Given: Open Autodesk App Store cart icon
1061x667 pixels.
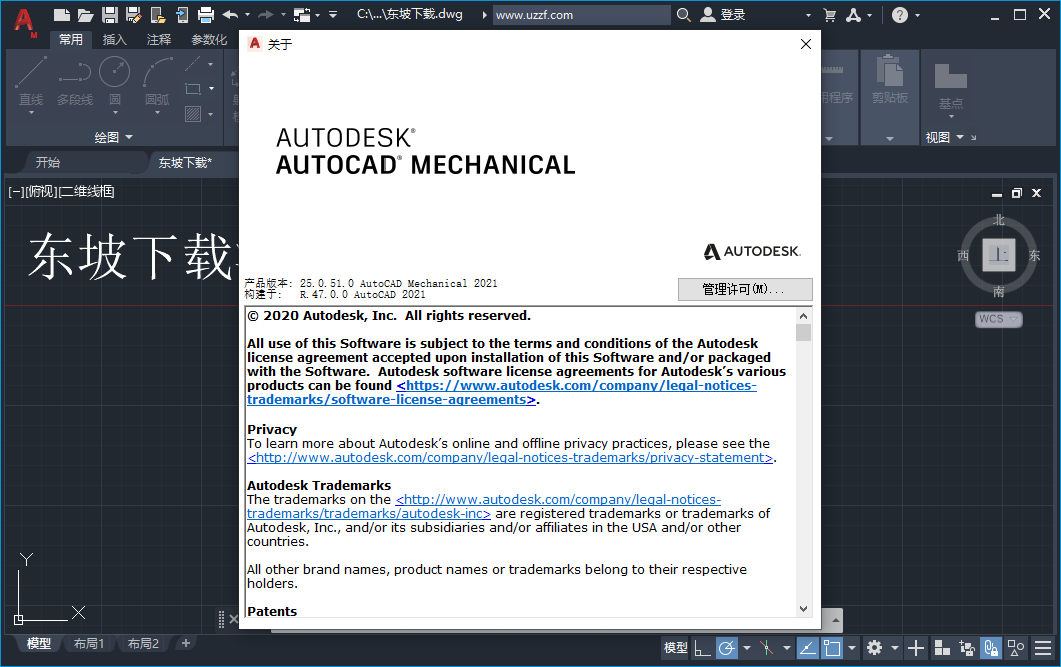Looking at the screenshot, I should [830, 15].
